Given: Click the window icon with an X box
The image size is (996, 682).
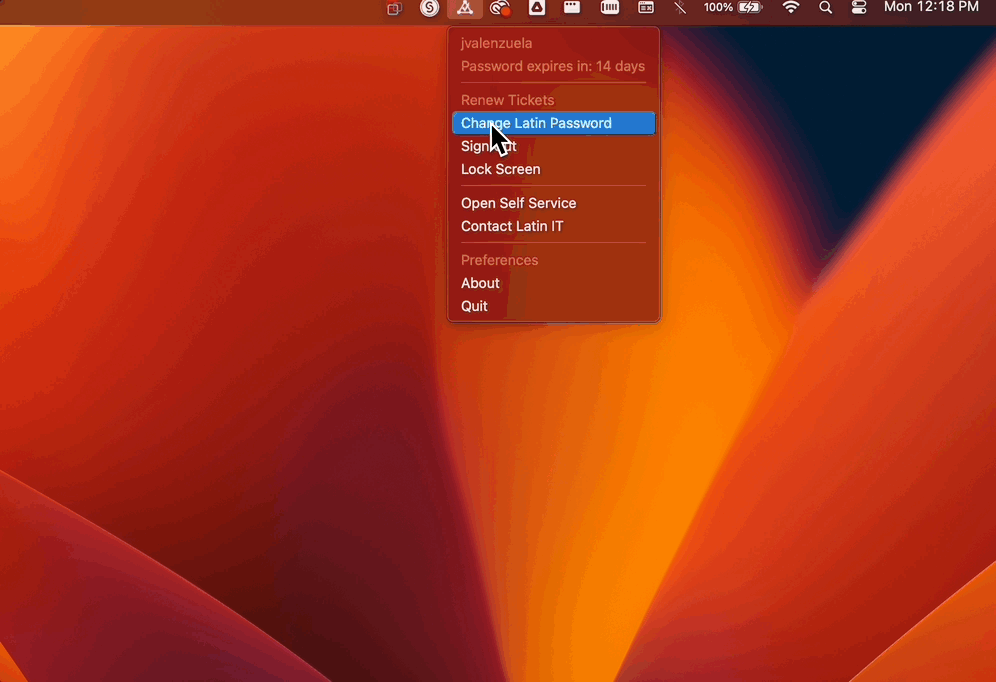Looking at the screenshot, I should point(646,8).
